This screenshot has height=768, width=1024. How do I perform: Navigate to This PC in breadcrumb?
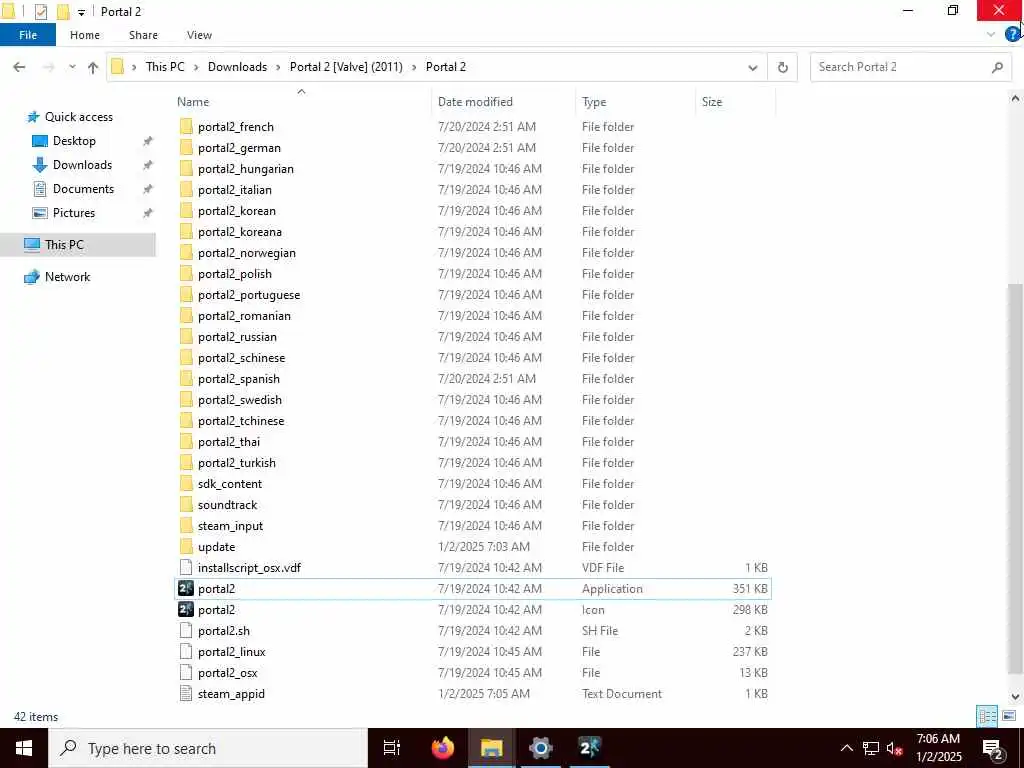165,67
